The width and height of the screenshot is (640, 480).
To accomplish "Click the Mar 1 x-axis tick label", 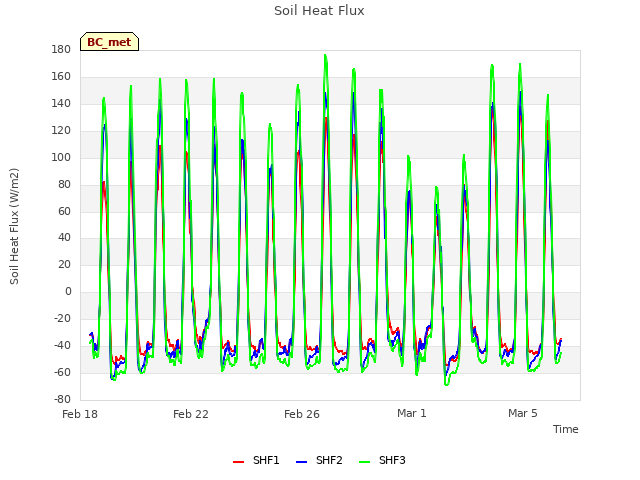I will (412, 413).
